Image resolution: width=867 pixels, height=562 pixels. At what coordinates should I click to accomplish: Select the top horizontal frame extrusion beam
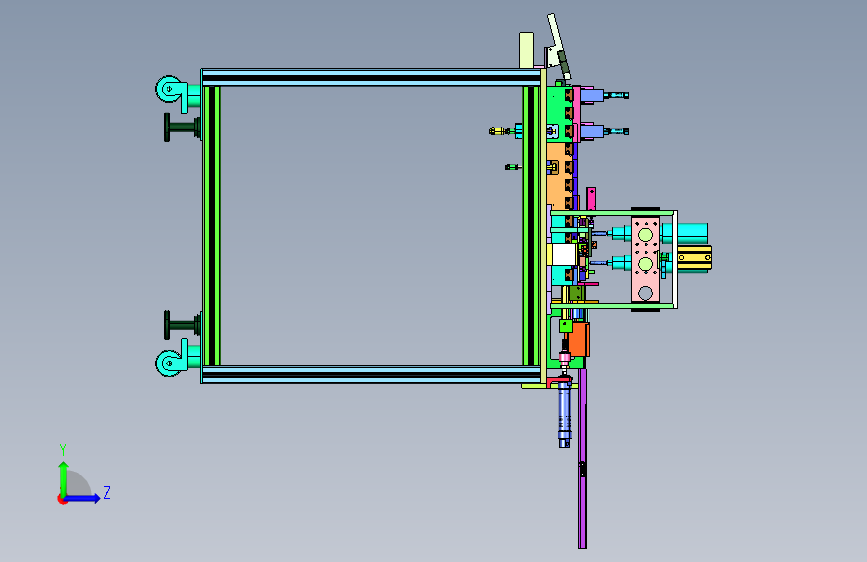pyautogui.click(x=370, y=77)
